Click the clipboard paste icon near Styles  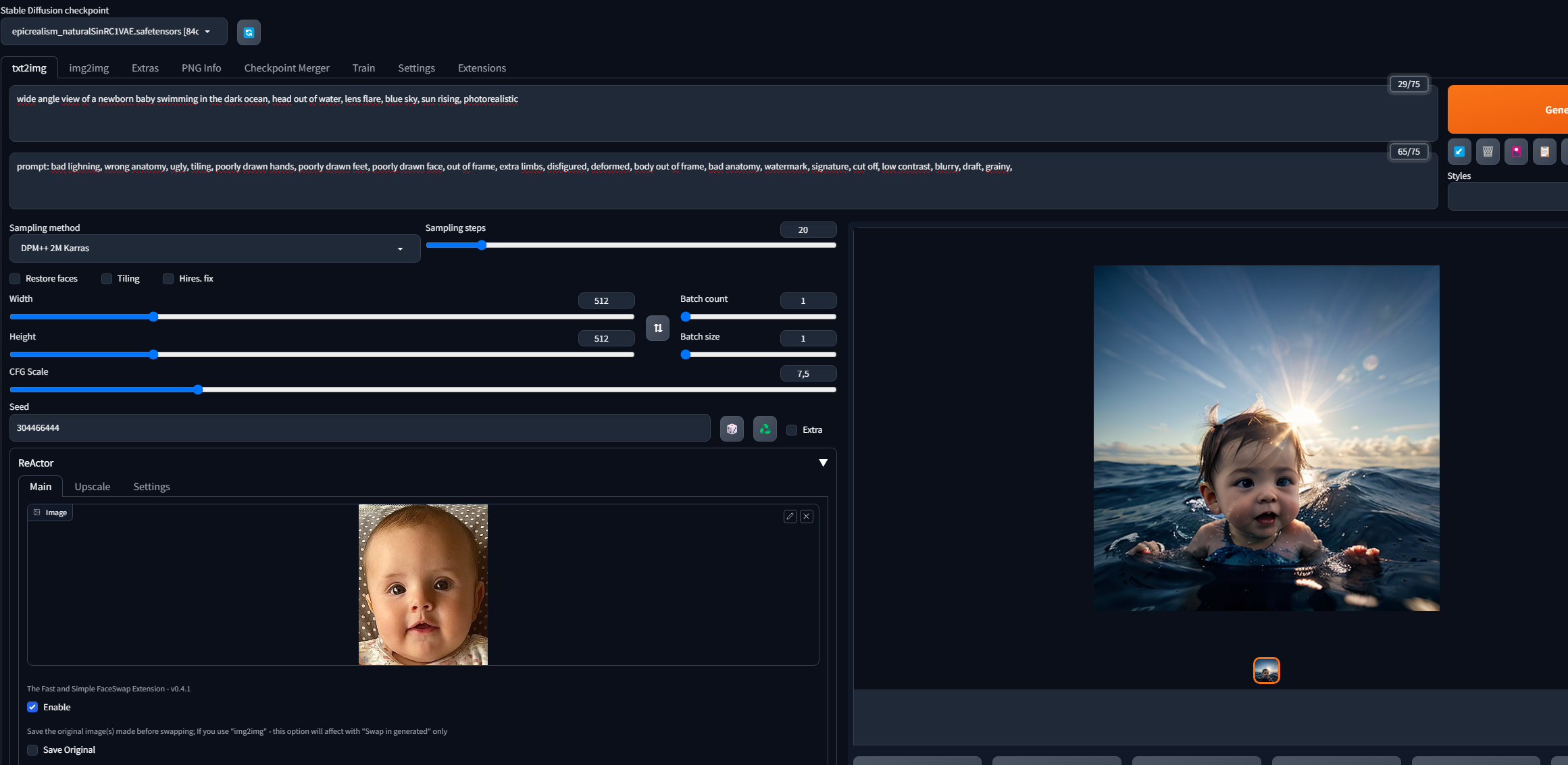click(1545, 151)
